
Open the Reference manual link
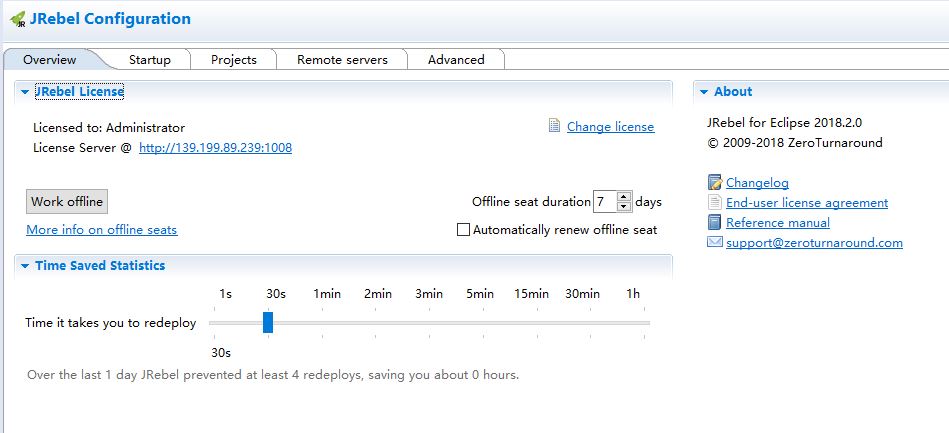click(778, 222)
